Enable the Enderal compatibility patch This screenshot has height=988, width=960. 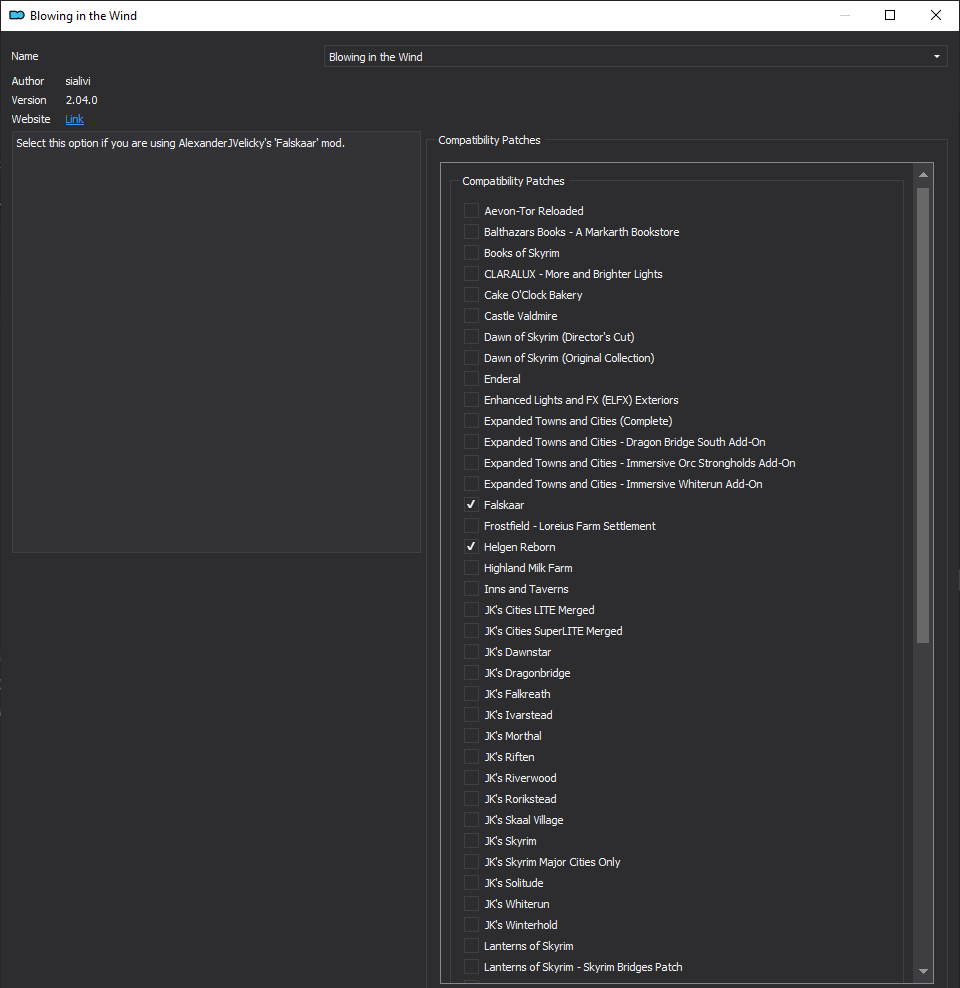(x=471, y=379)
